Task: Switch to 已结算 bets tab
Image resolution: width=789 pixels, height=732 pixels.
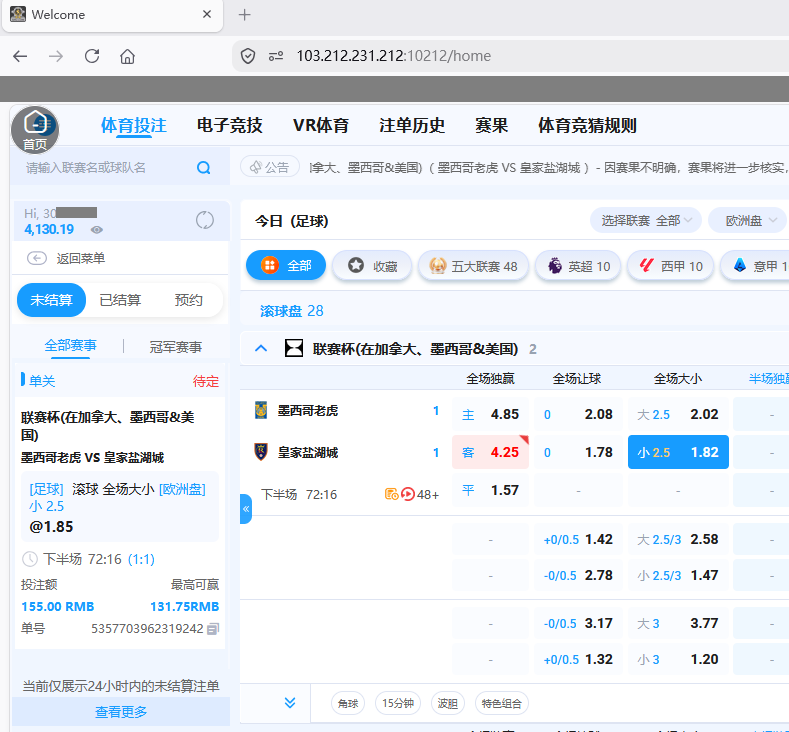Action: [120, 300]
